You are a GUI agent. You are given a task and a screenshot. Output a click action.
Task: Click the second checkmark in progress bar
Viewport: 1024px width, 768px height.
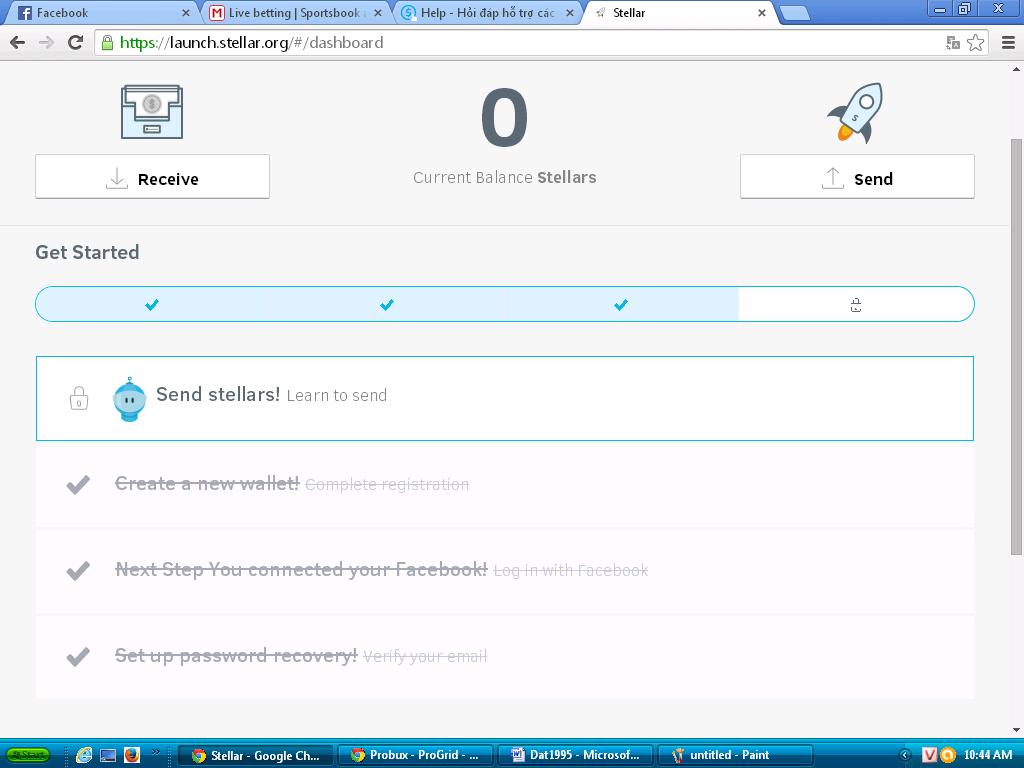click(x=387, y=304)
